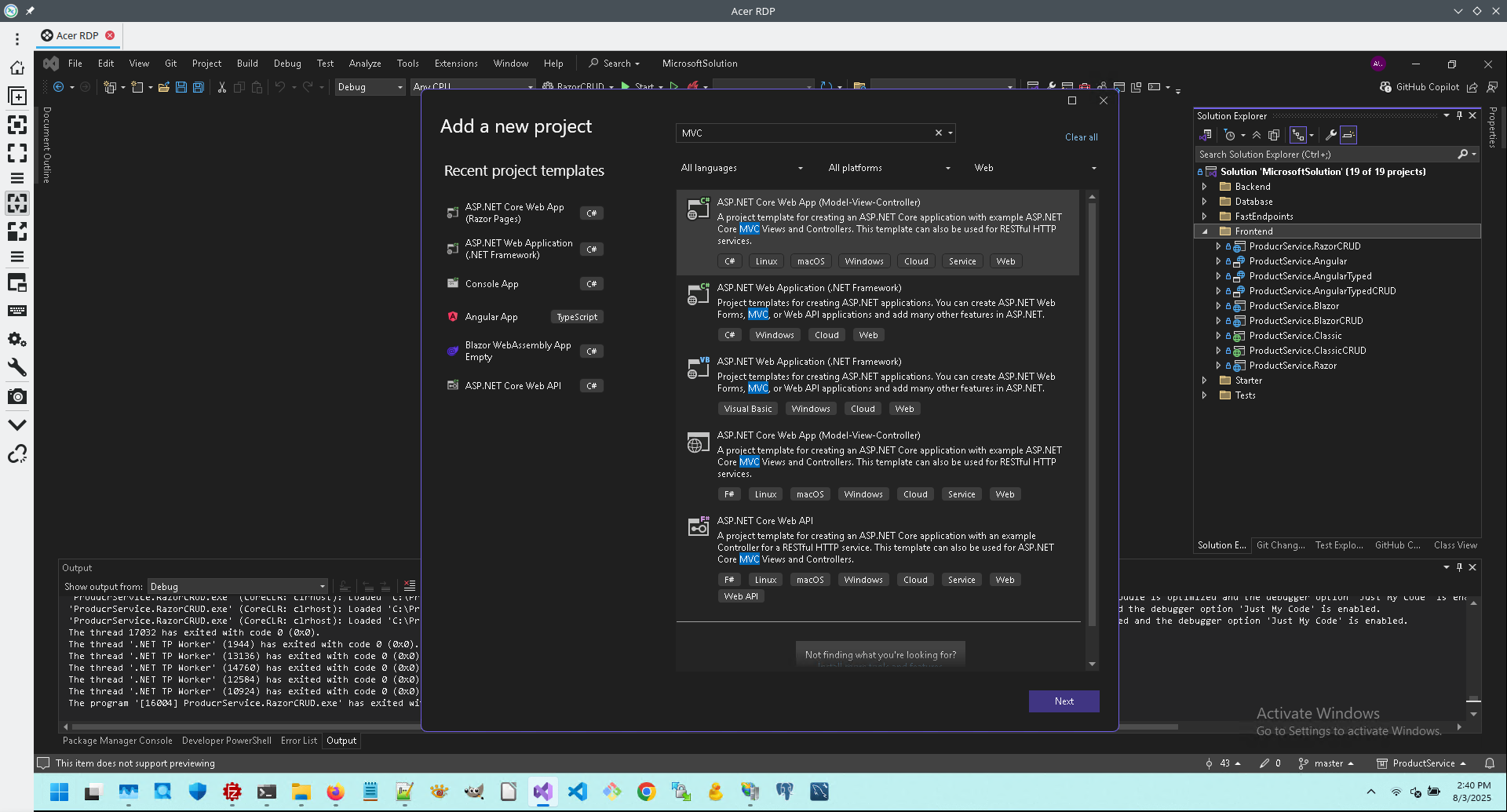The height and width of the screenshot is (812, 1507).
Task: Open GitHub Copilot in the title bar
Action: [x=1419, y=87]
